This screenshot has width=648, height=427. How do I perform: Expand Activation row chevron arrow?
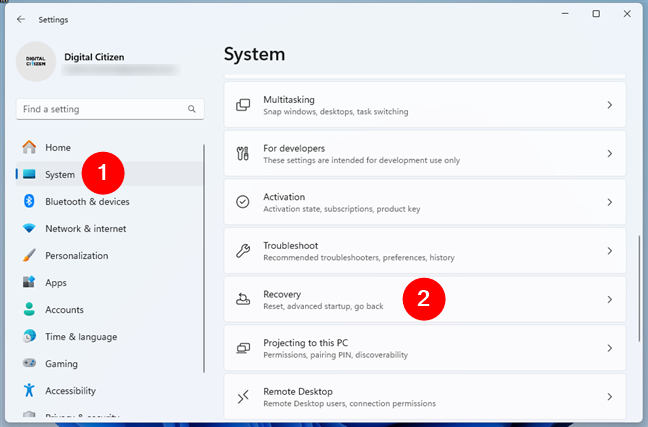(609, 202)
